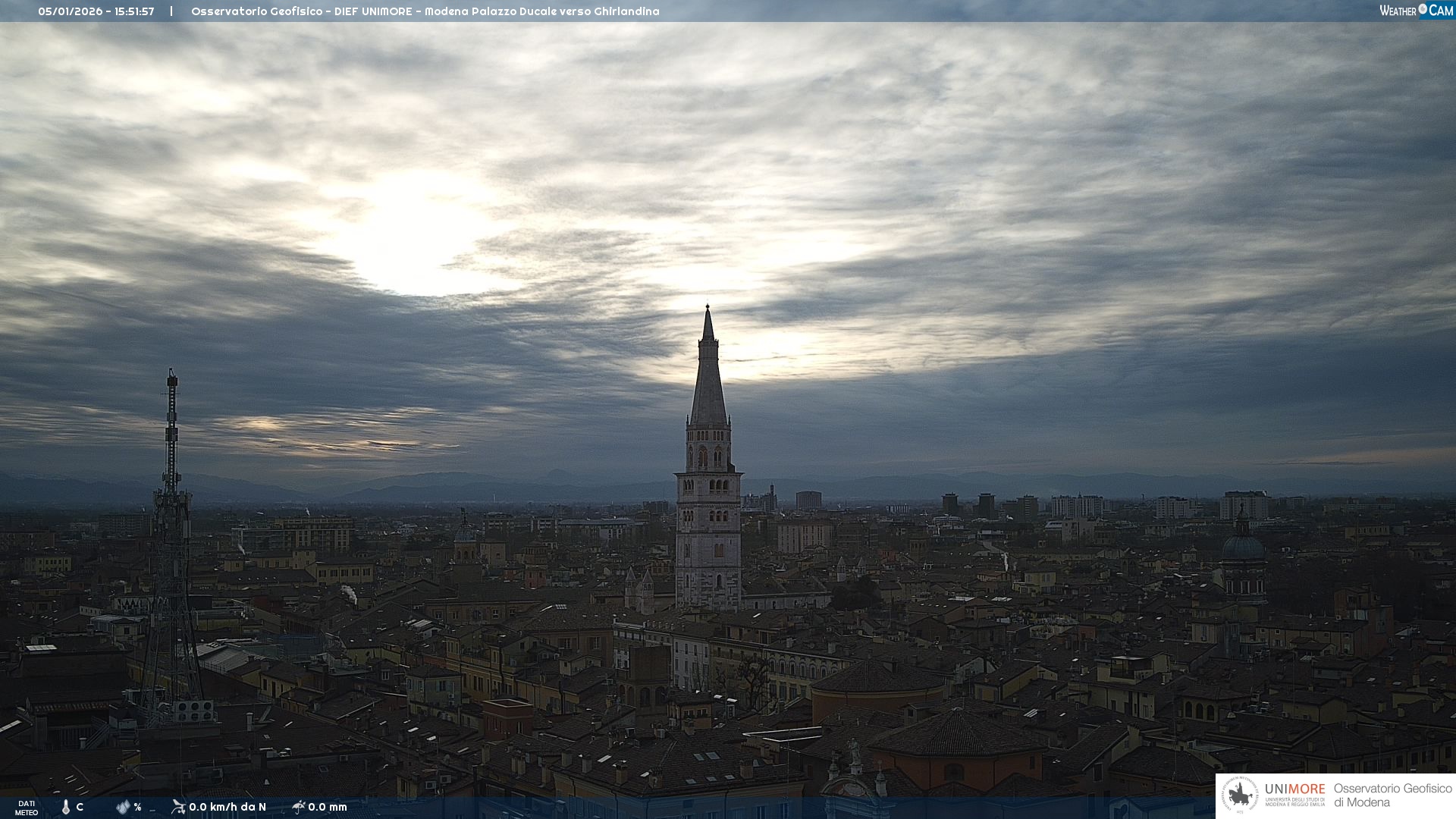Click the webcam title mentioning Palazzo Ducale

pyautogui.click(x=425, y=11)
